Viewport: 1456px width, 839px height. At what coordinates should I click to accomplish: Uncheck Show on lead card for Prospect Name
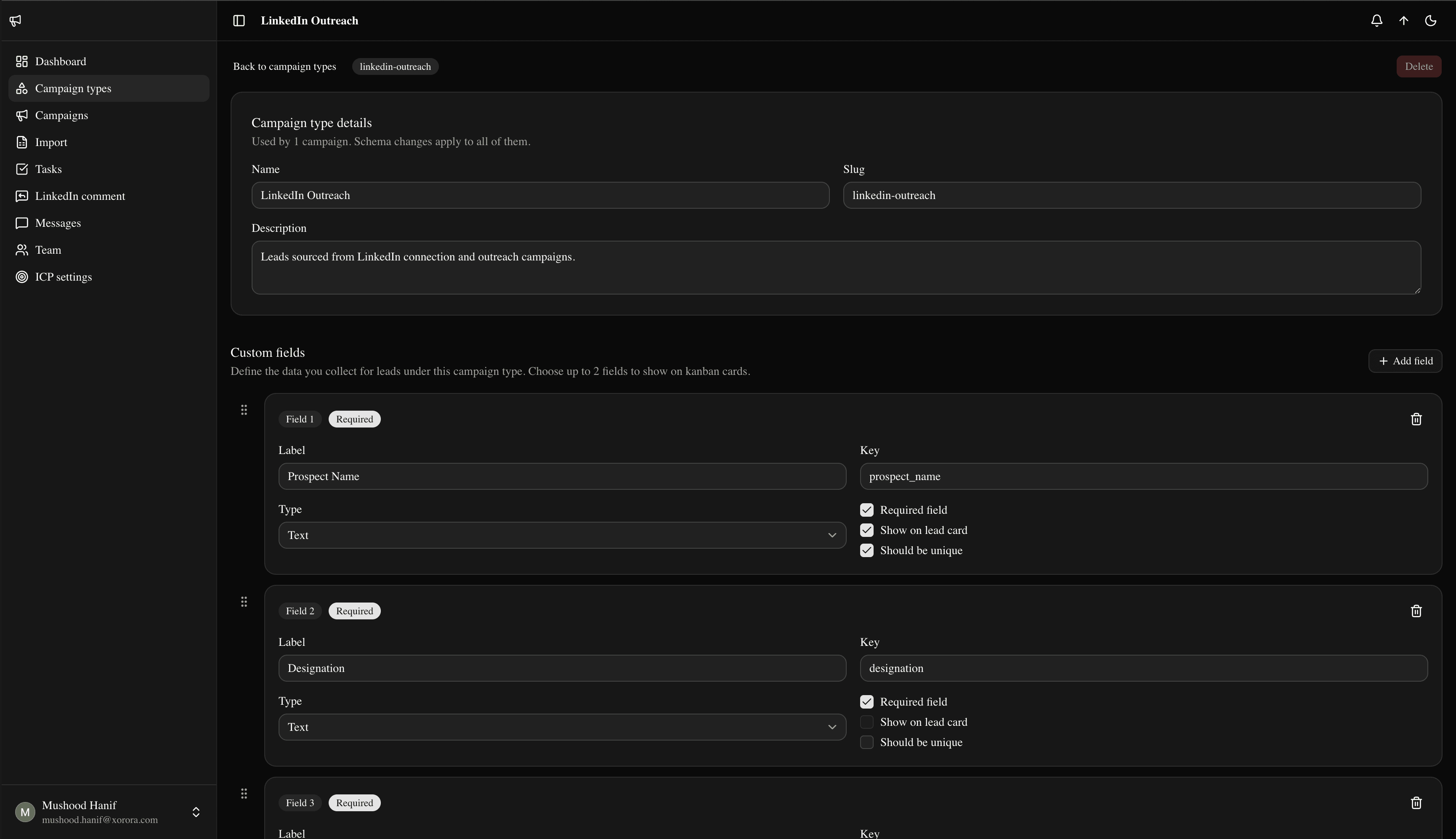[x=866, y=530]
